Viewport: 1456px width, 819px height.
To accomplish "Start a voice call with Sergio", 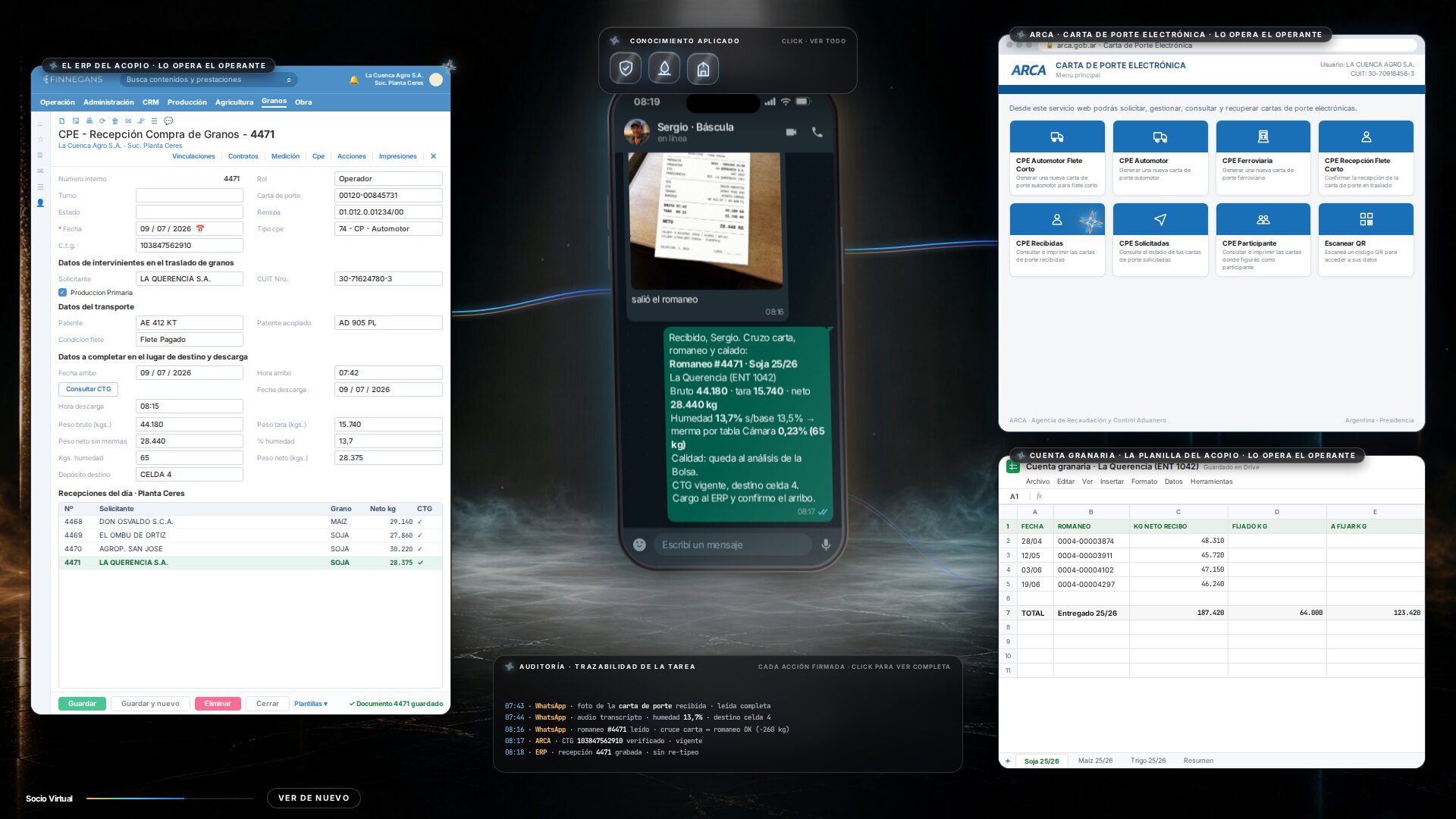I will coord(817,132).
